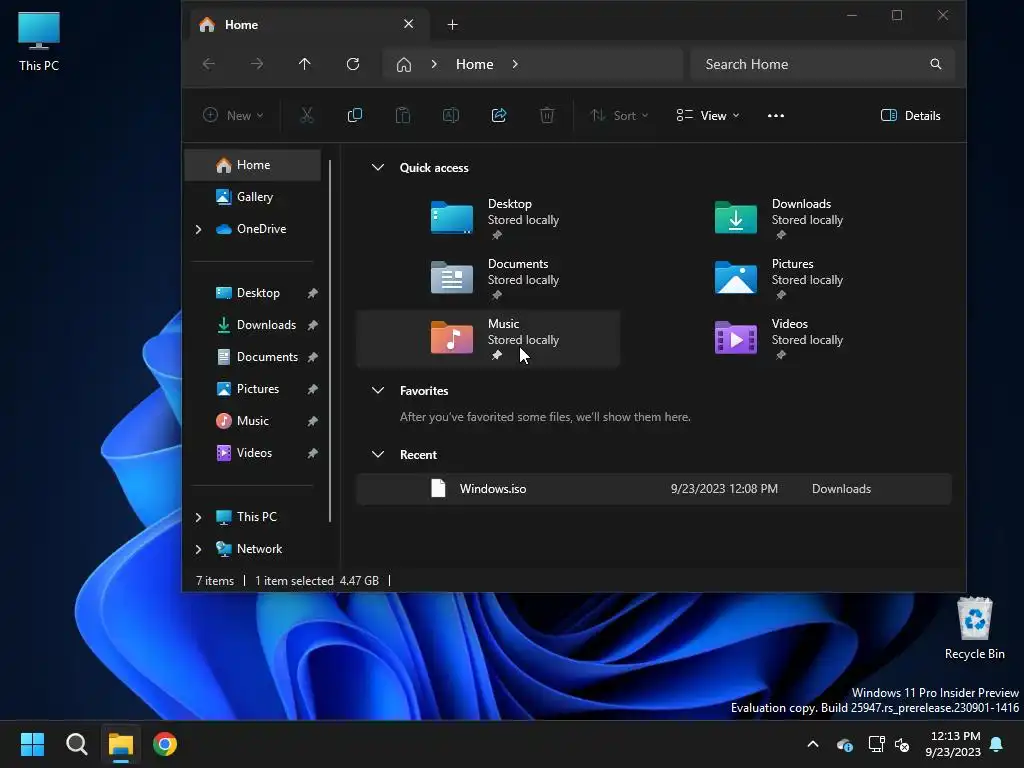
Task: Select the Recycle Bin desktop icon
Action: (x=974, y=628)
